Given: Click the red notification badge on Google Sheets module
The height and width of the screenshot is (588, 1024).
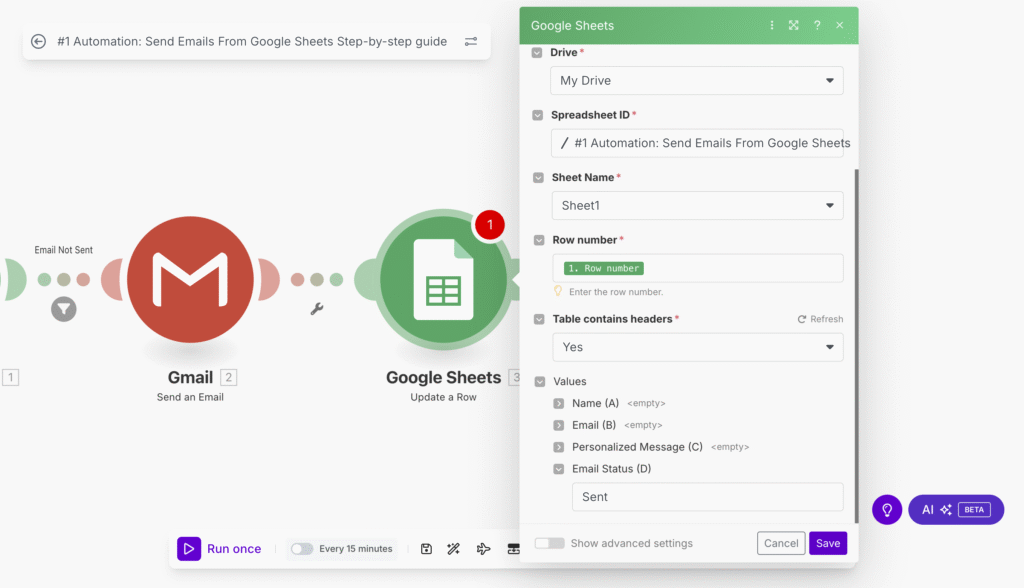Looking at the screenshot, I should tap(490, 225).
